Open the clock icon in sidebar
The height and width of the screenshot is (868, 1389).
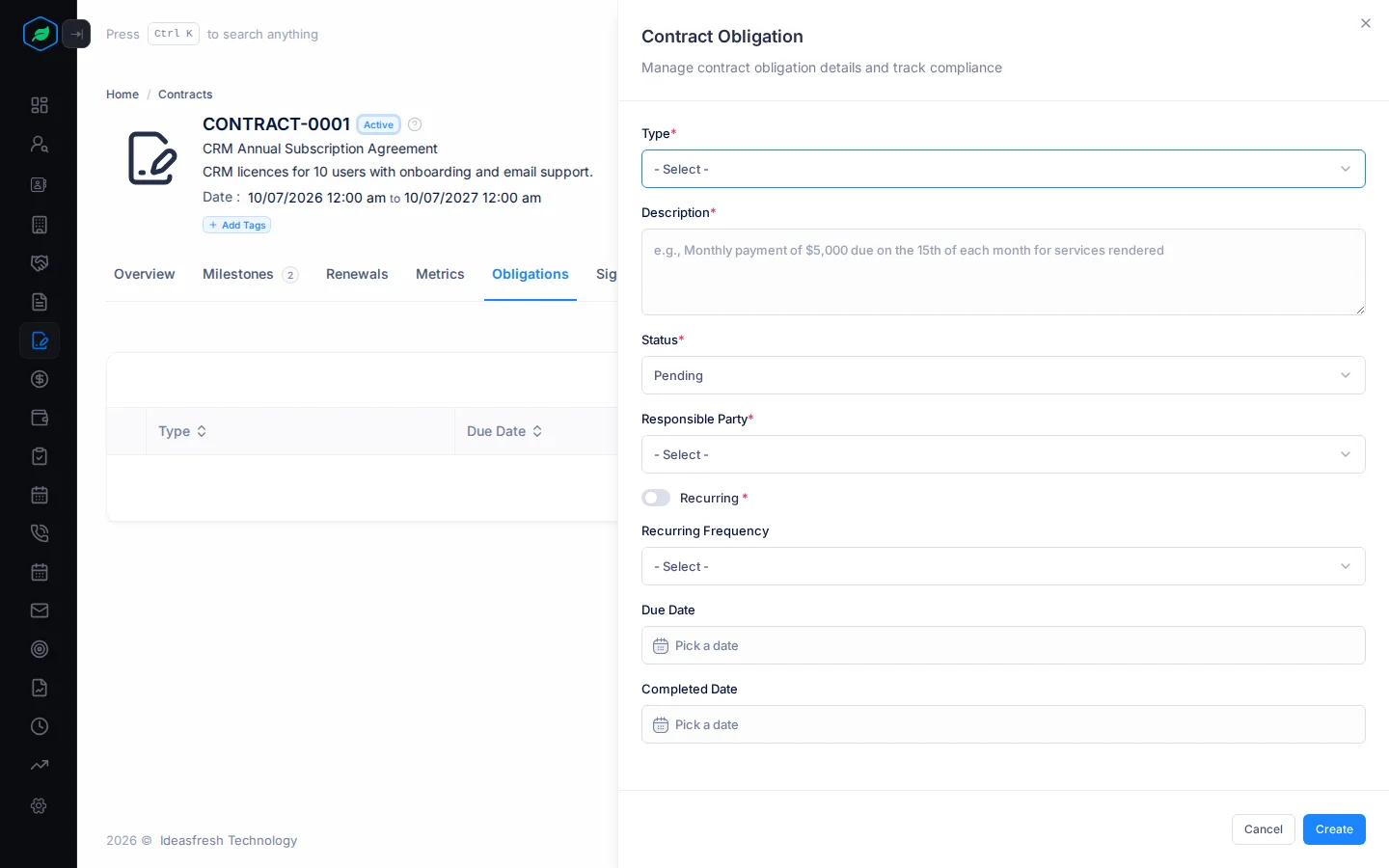point(40,726)
